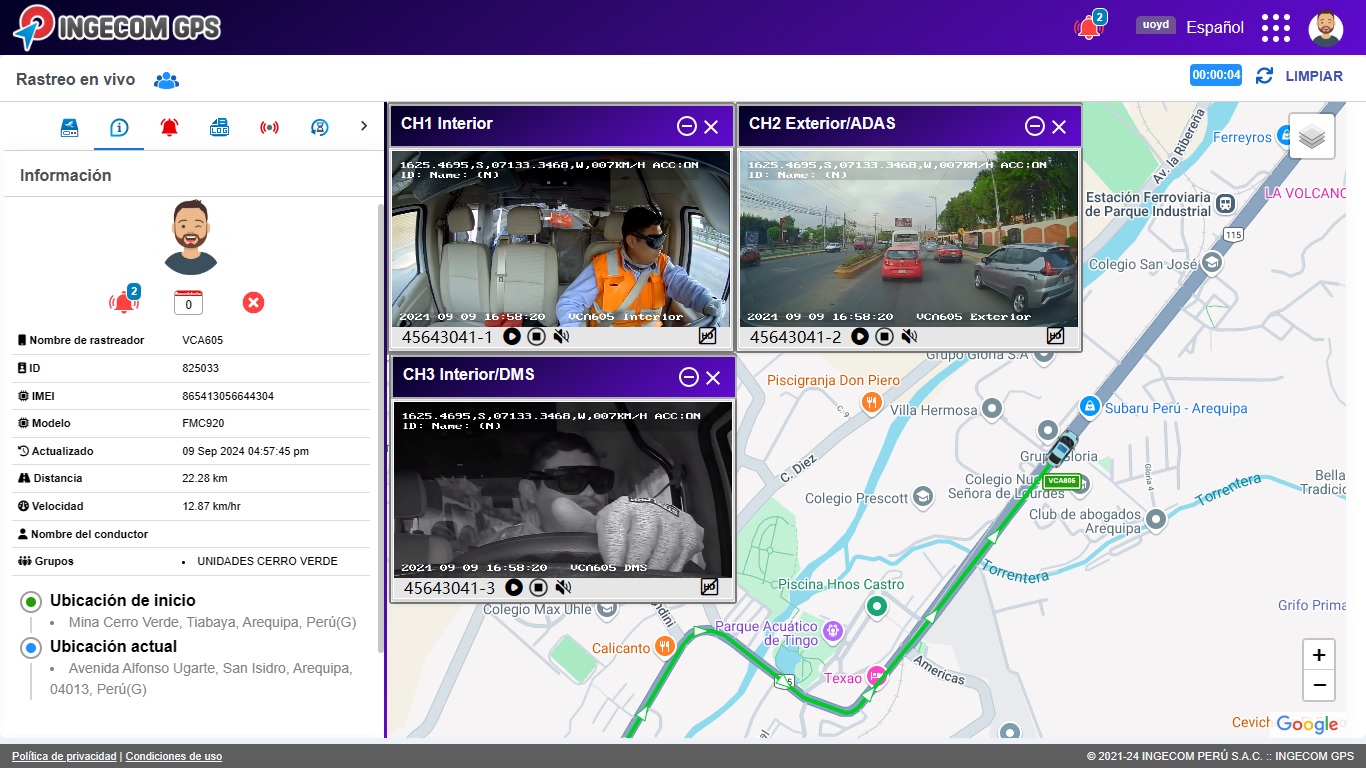1366x768 pixels.
Task: Open the history hourglass tab
Action: coord(319,127)
